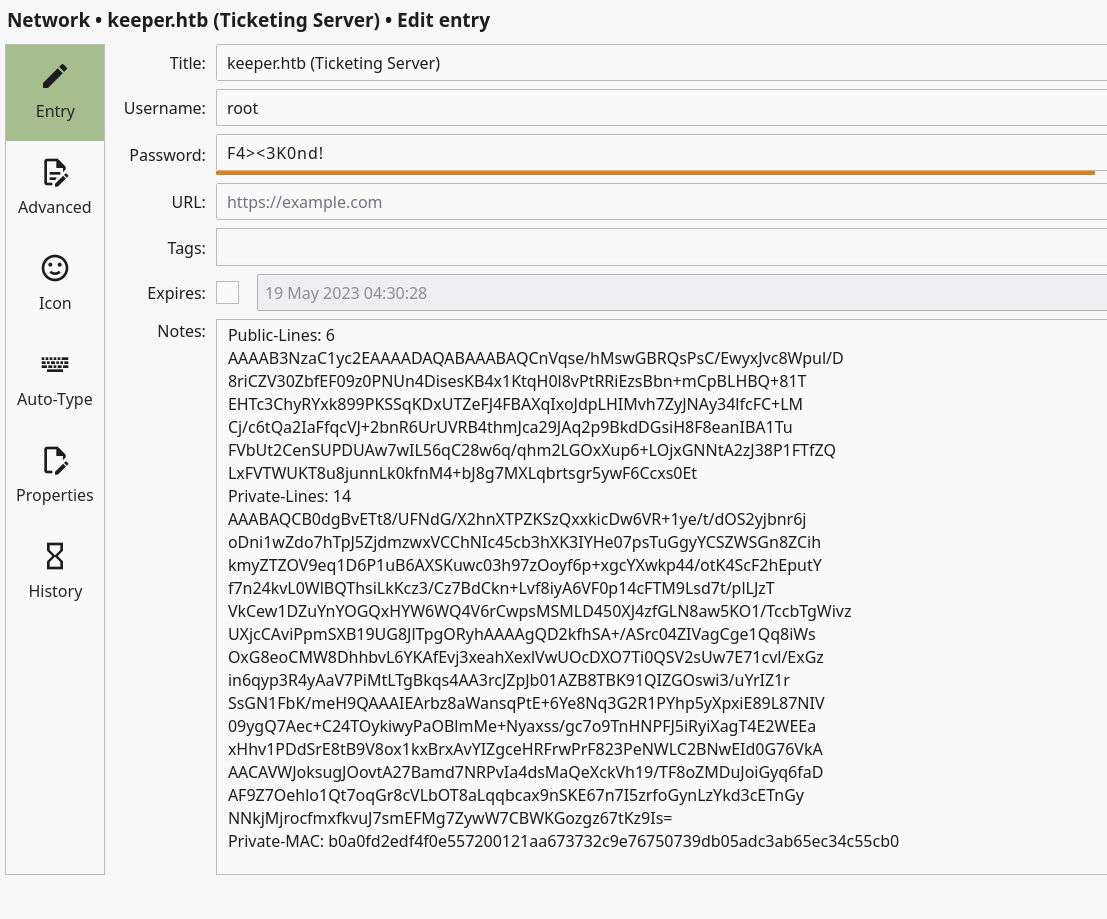Click the 'Private-Lines: 14' line in Notes

289,496
